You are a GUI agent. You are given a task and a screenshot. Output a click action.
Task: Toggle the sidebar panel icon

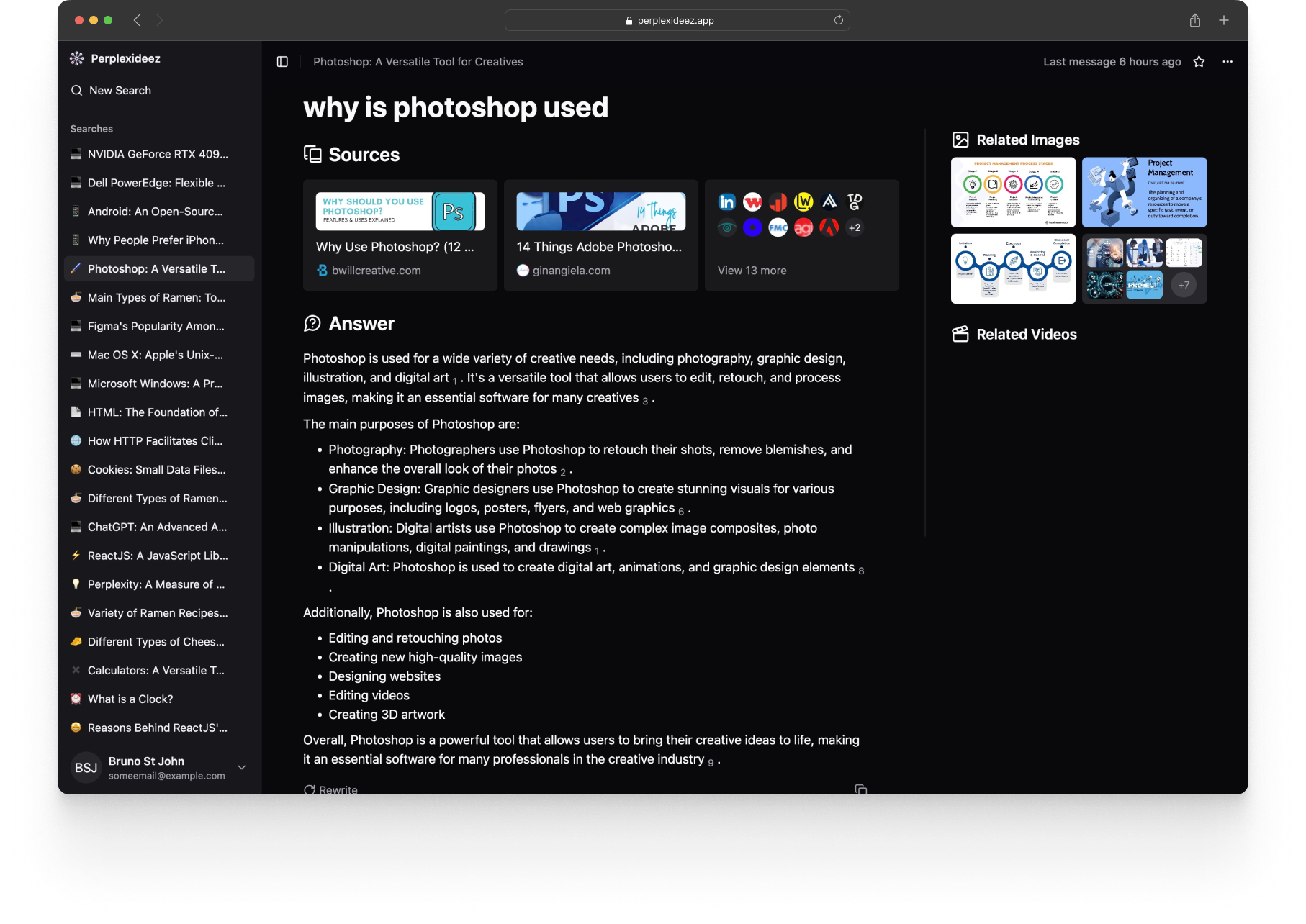282,62
